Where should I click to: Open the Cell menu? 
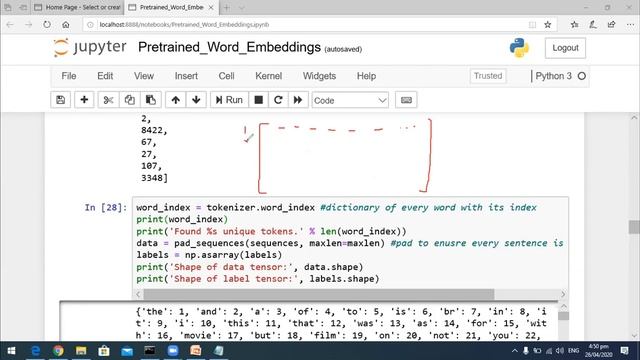click(226, 76)
